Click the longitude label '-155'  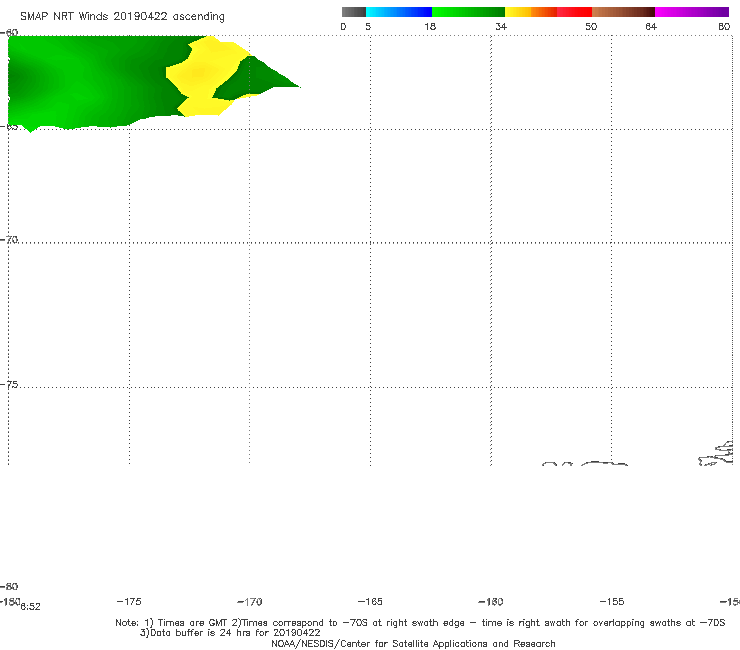pos(612,601)
